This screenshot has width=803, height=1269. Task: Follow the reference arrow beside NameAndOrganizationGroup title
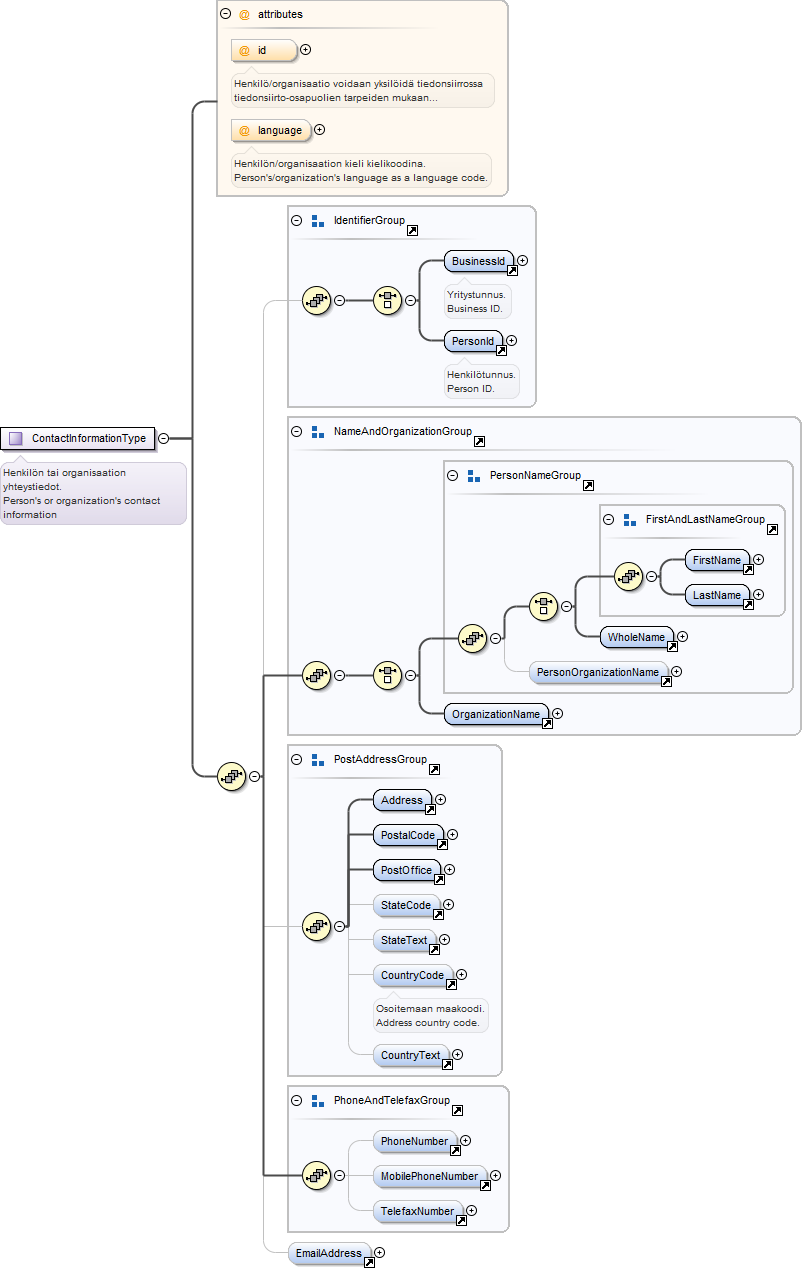479,441
